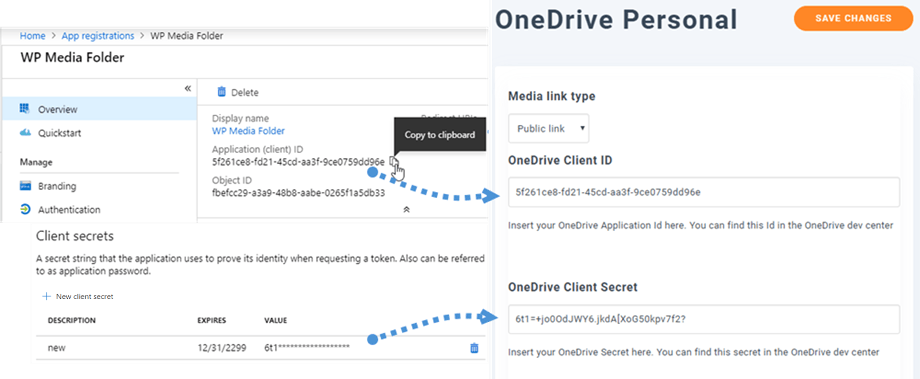Image resolution: width=920 pixels, height=379 pixels.
Task: Open Quickstart in the sidebar
Action: click(x=60, y=133)
